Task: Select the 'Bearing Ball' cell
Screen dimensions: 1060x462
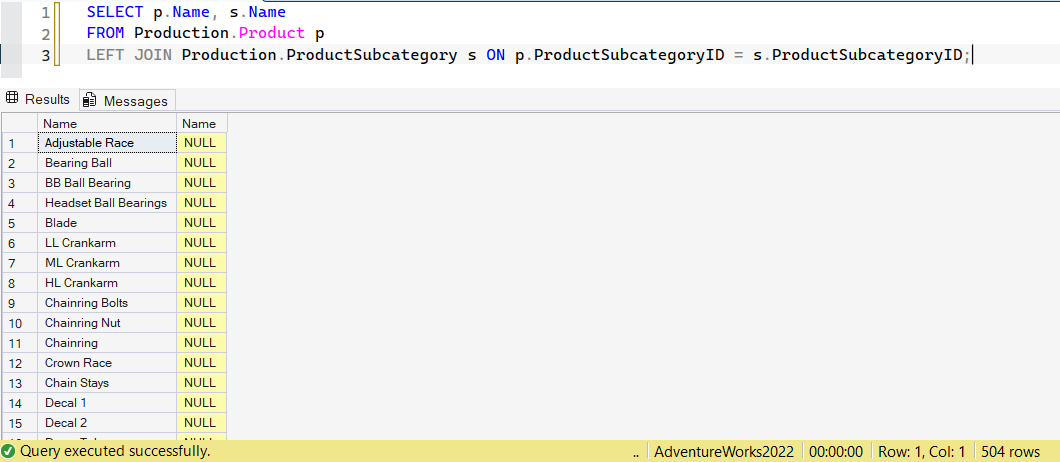Action: click(x=107, y=163)
